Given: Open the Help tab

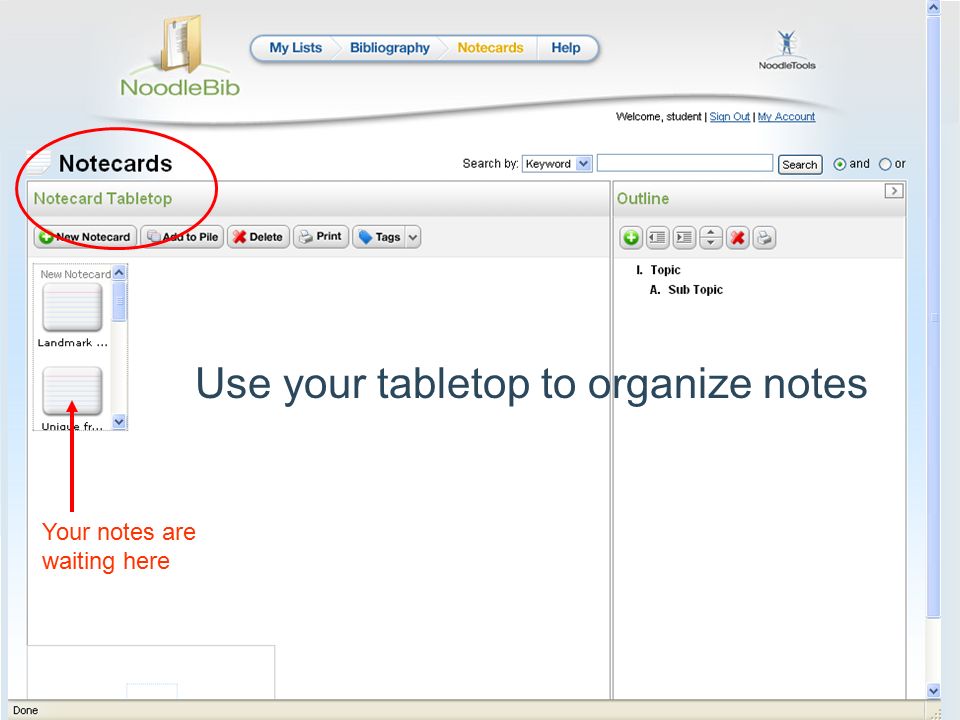Looking at the screenshot, I should [565, 48].
